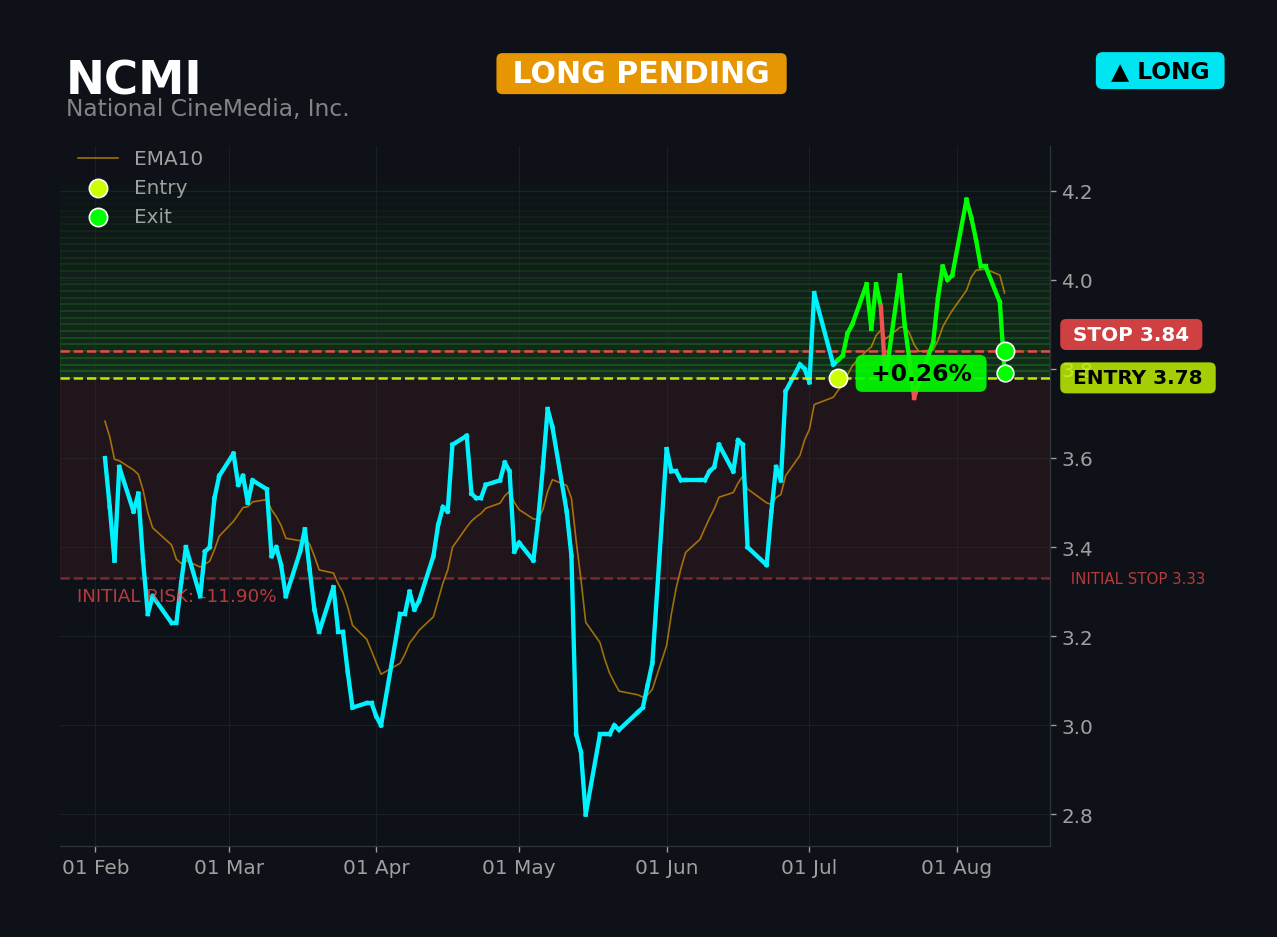
Task: Click the 3.6 price axis label
Action: point(1076,459)
